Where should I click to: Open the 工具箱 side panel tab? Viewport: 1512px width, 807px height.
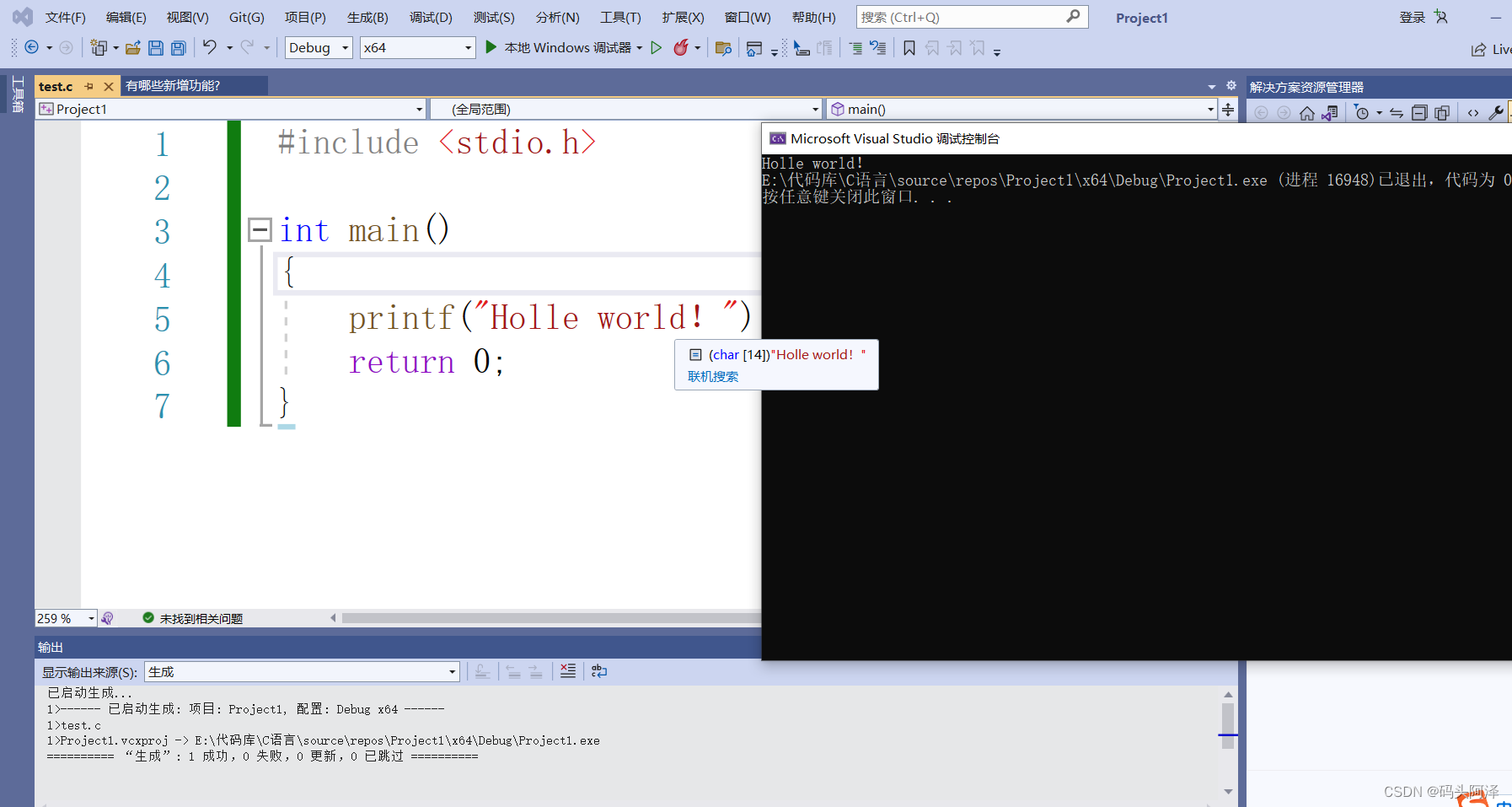click(x=18, y=94)
